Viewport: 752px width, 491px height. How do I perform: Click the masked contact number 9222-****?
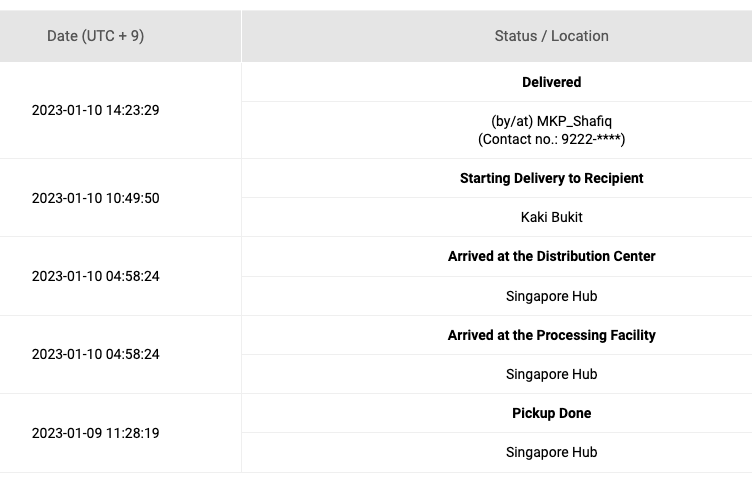click(590, 140)
